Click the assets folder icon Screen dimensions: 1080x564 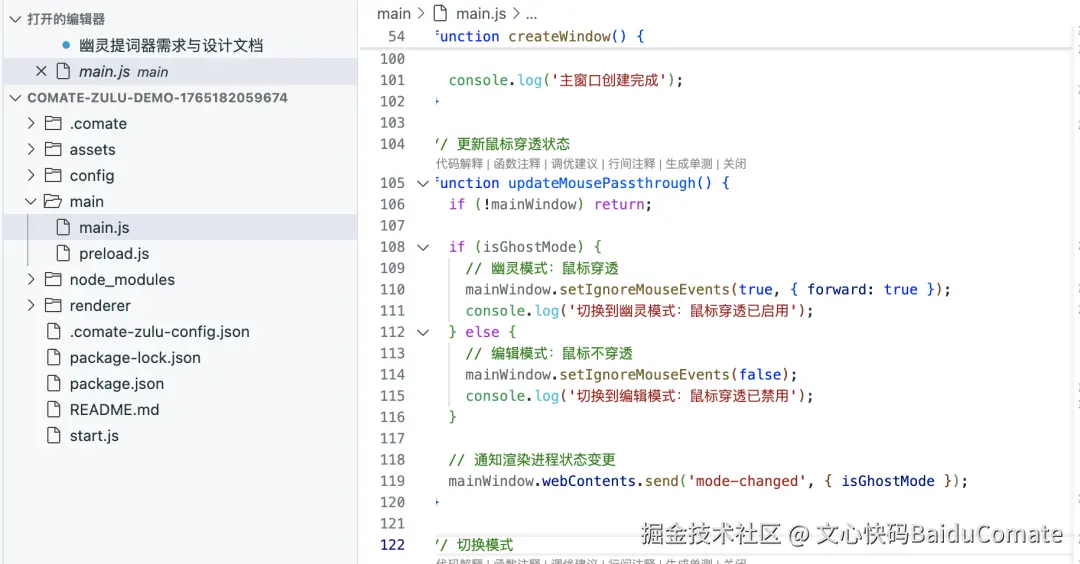pyautogui.click(x=53, y=150)
